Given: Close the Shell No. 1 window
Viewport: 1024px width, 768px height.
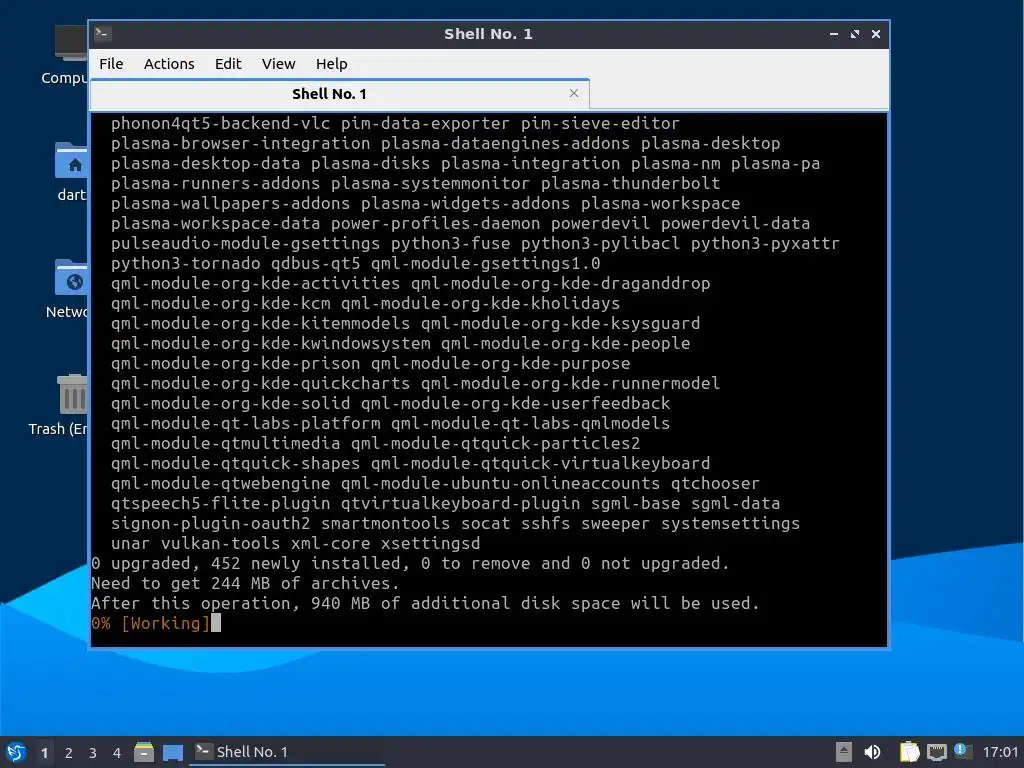Looking at the screenshot, I should click(876, 34).
